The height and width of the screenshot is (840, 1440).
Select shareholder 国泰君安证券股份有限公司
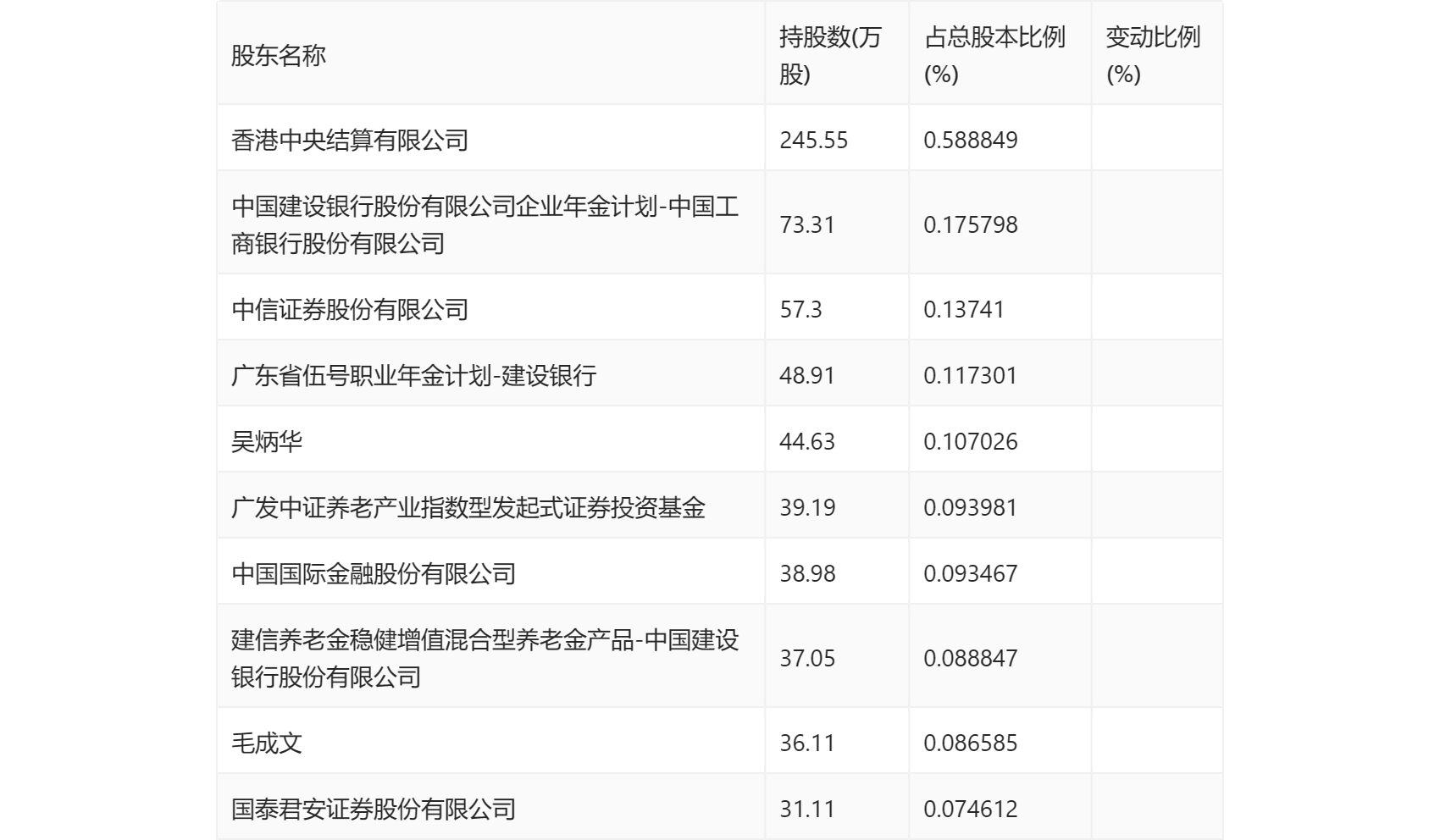(374, 809)
